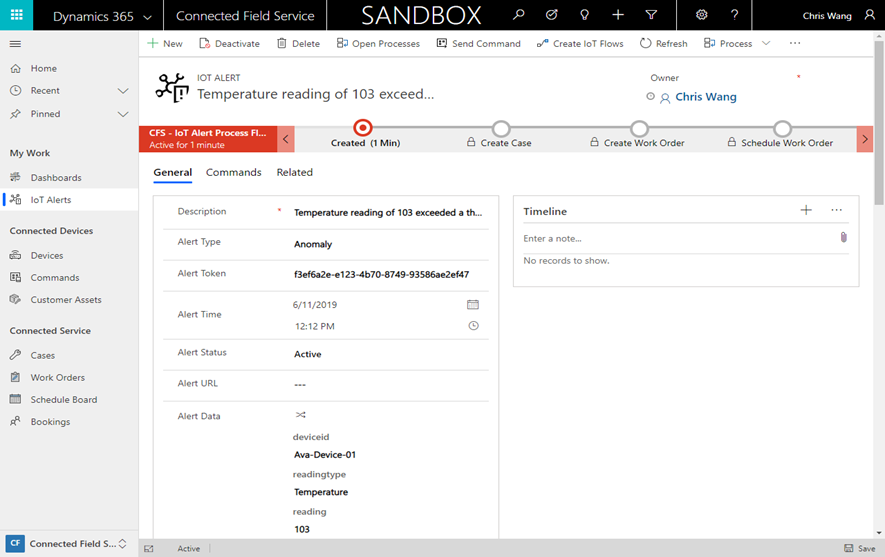The width and height of the screenshot is (885, 557).
Task: Click the plus quick create icon
Action: click(x=618, y=15)
